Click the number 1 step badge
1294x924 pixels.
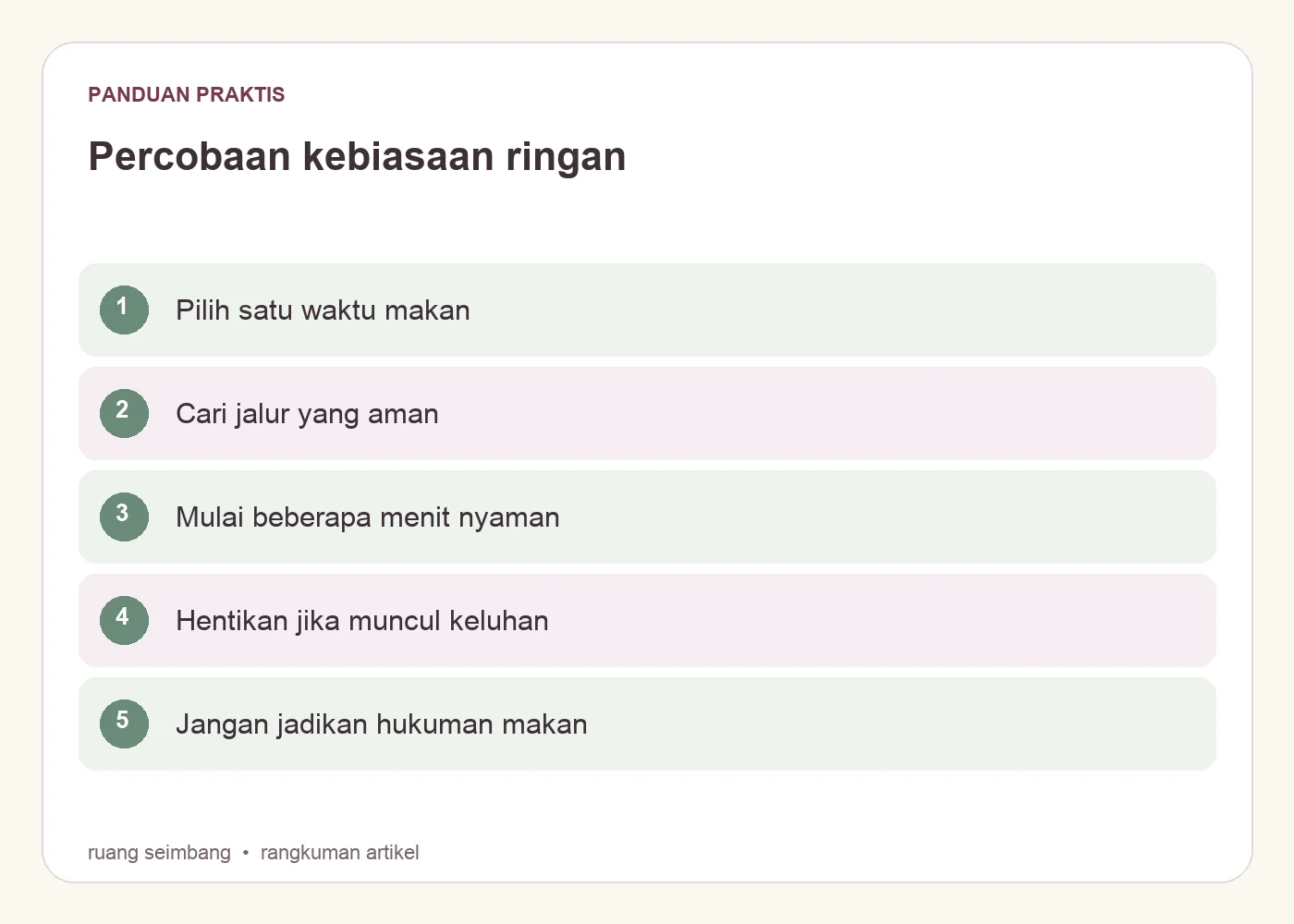tap(124, 310)
